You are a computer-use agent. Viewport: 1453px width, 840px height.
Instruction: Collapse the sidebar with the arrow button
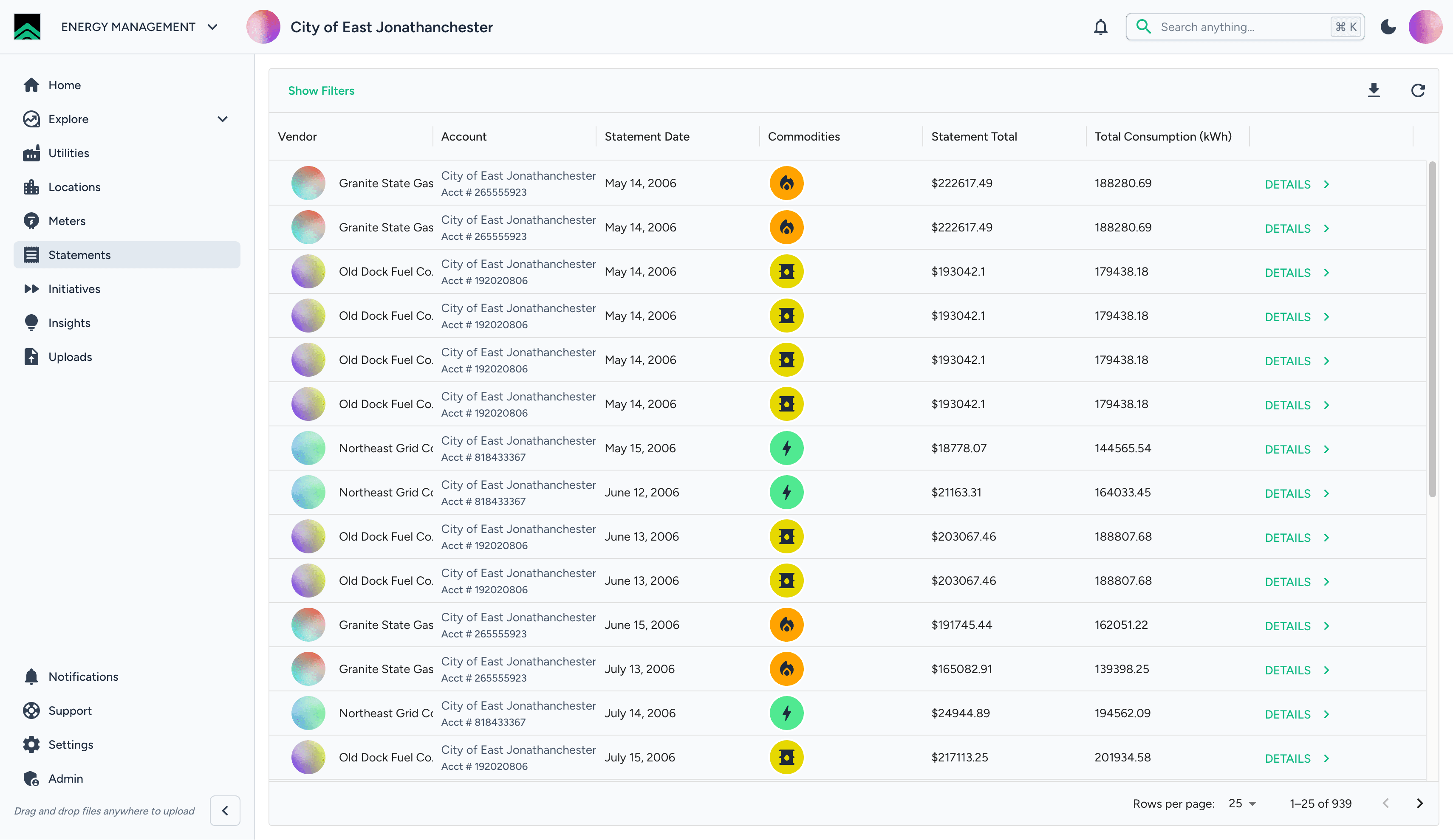(225, 811)
